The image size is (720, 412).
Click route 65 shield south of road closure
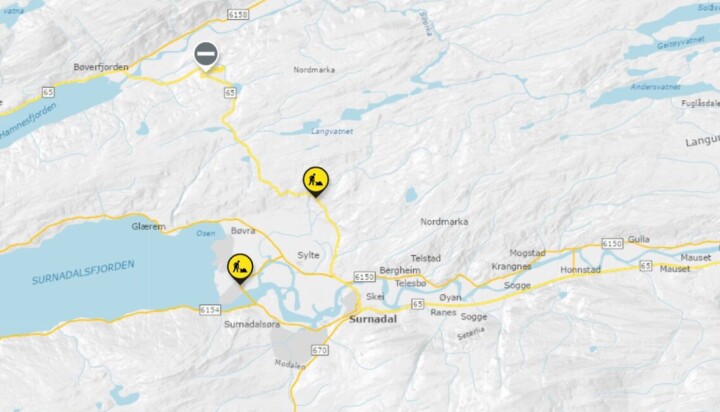coord(230,93)
